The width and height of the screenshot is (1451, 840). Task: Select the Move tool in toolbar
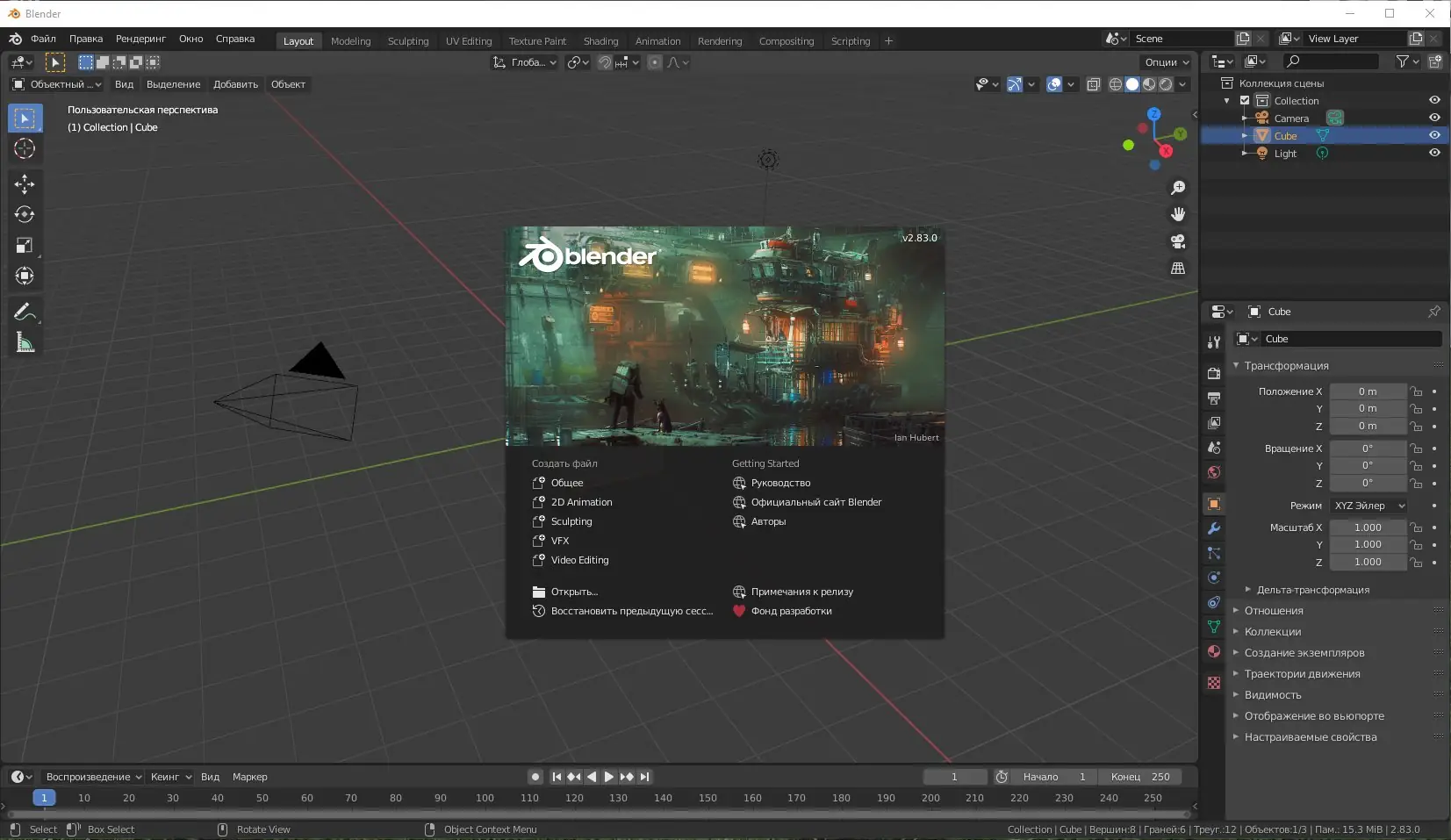[x=25, y=183]
